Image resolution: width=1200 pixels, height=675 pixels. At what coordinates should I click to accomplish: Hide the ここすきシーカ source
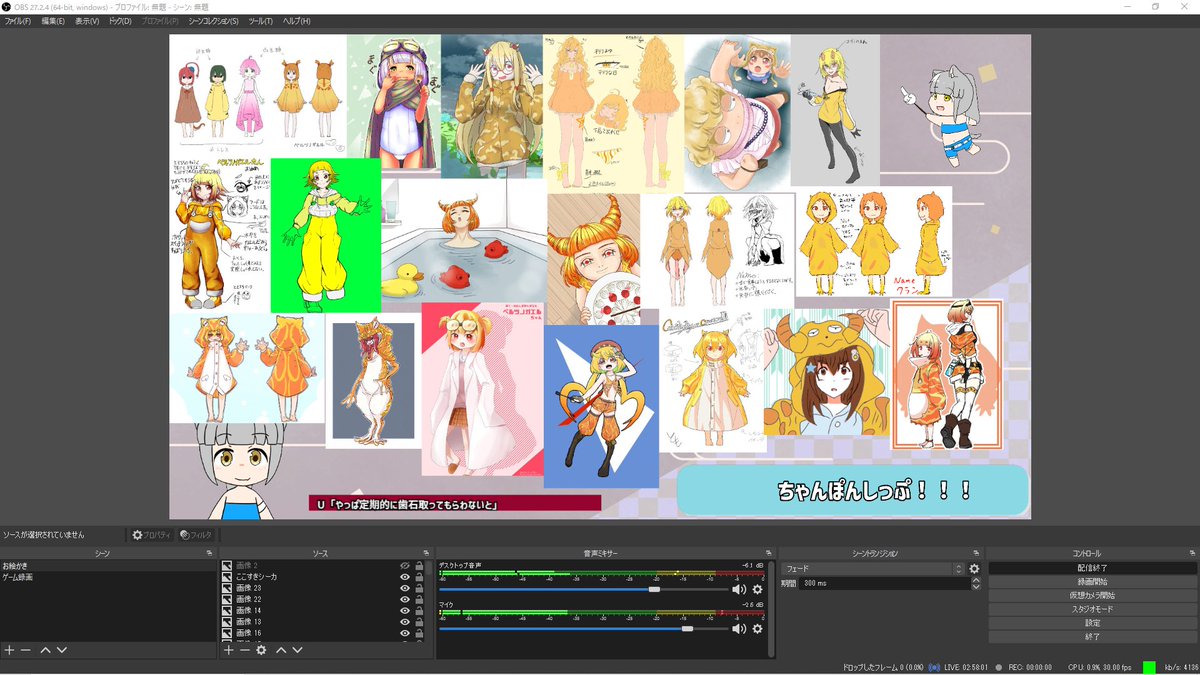(x=405, y=577)
